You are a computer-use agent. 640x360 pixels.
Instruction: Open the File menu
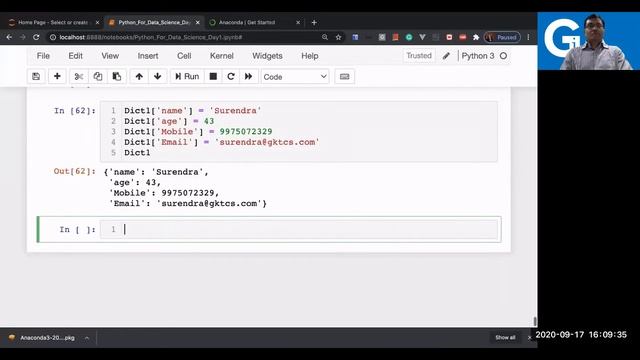click(x=43, y=56)
